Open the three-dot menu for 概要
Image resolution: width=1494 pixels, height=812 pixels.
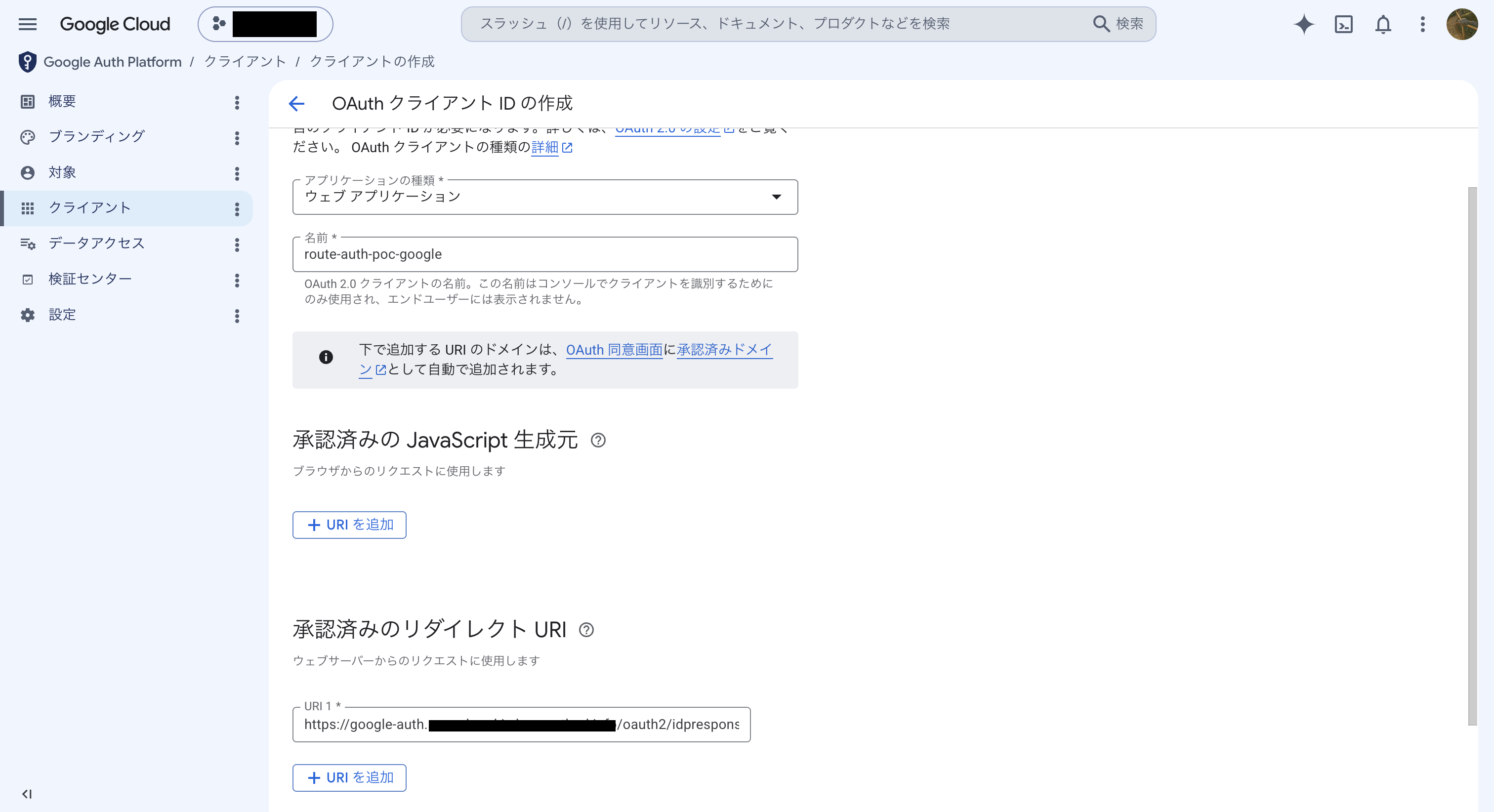pyautogui.click(x=237, y=103)
